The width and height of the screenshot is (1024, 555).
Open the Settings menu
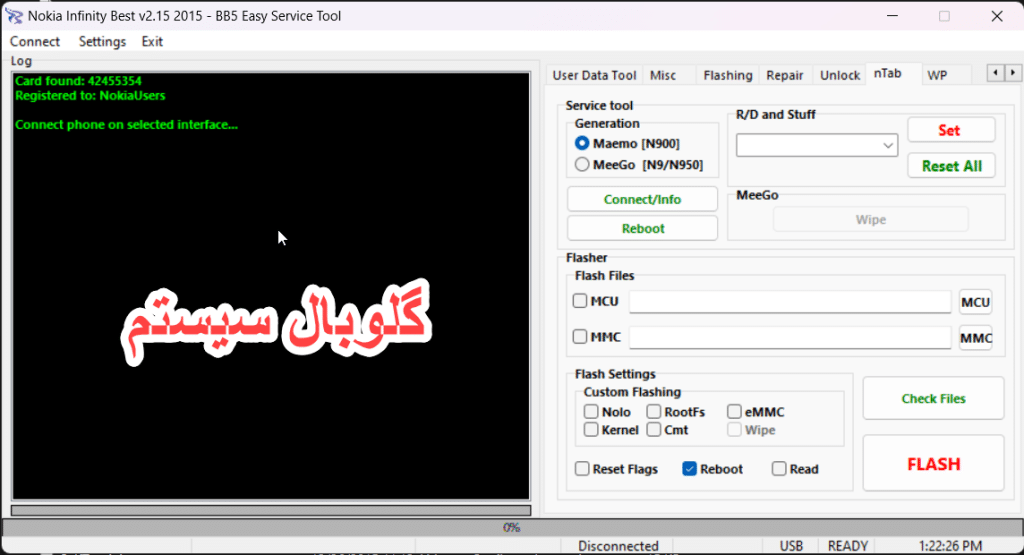[102, 42]
